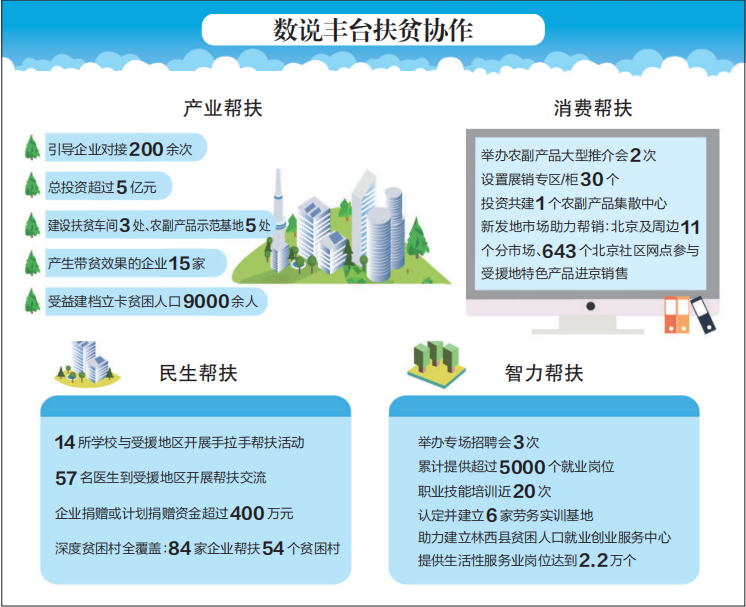Click the line 14所学校与受援地区开展手拉手帮扶活动
Screen dimensions: 746x607
tap(179, 442)
